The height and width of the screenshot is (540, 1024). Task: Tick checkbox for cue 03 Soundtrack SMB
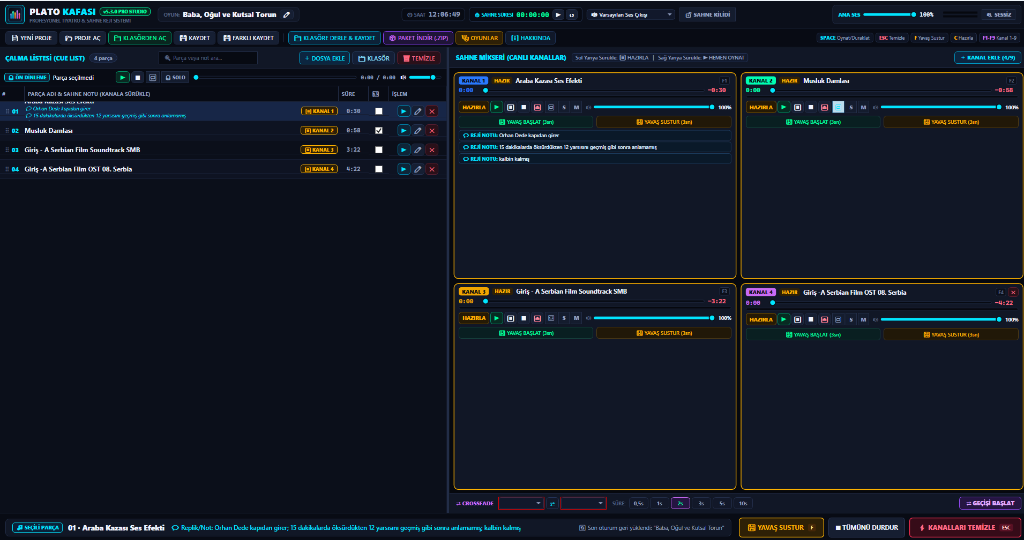(379, 150)
